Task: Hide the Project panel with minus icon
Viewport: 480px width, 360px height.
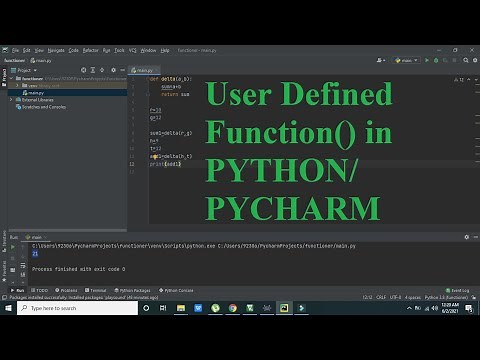Action: [x=123, y=70]
